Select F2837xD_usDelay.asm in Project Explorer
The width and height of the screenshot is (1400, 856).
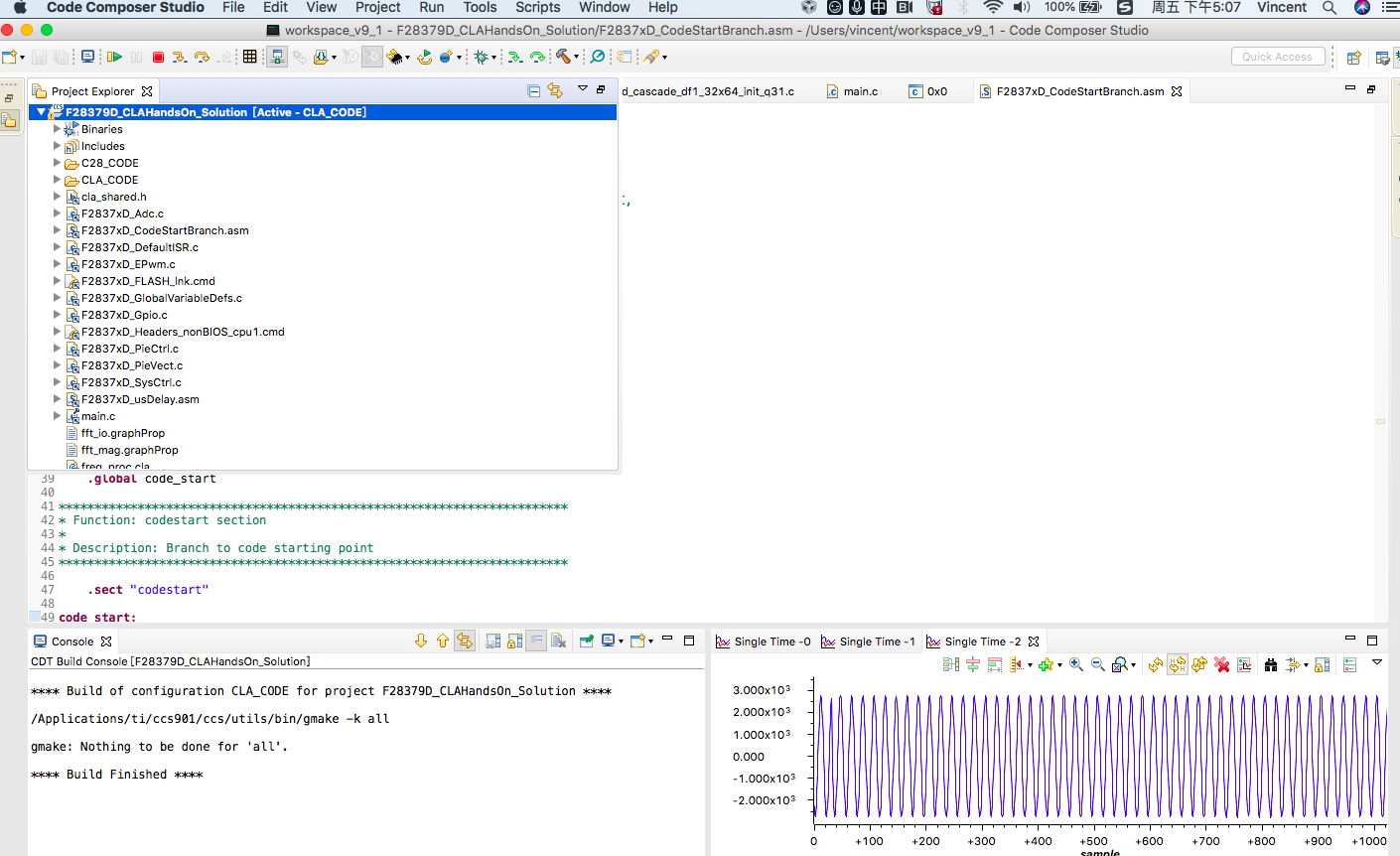tap(140, 399)
